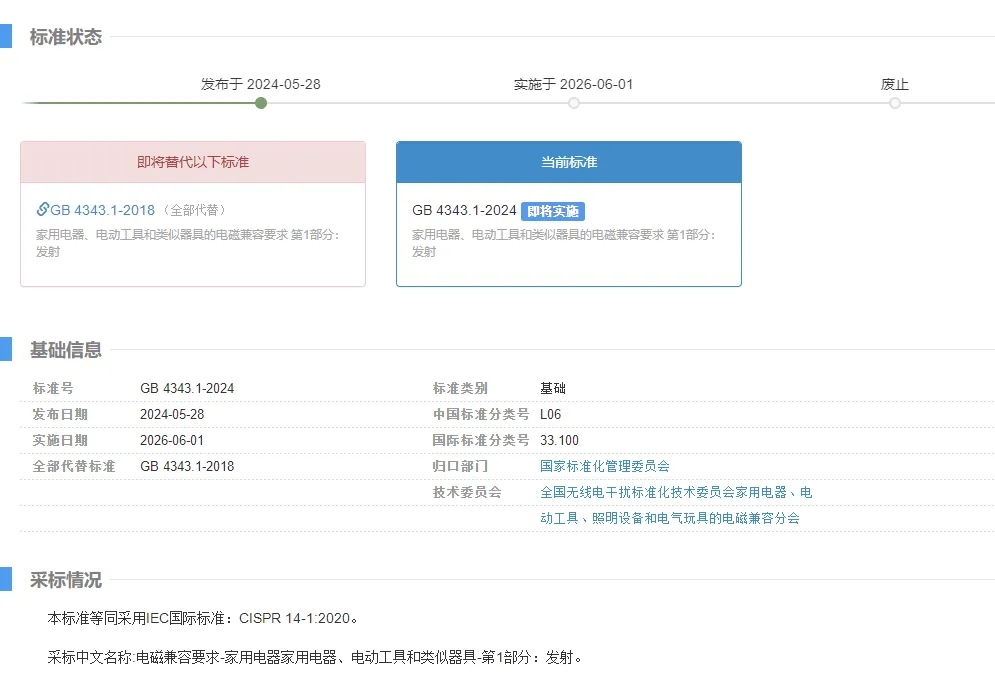Click the 采标情况 section heading
The height and width of the screenshot is (687, 995).
point(66,580)
